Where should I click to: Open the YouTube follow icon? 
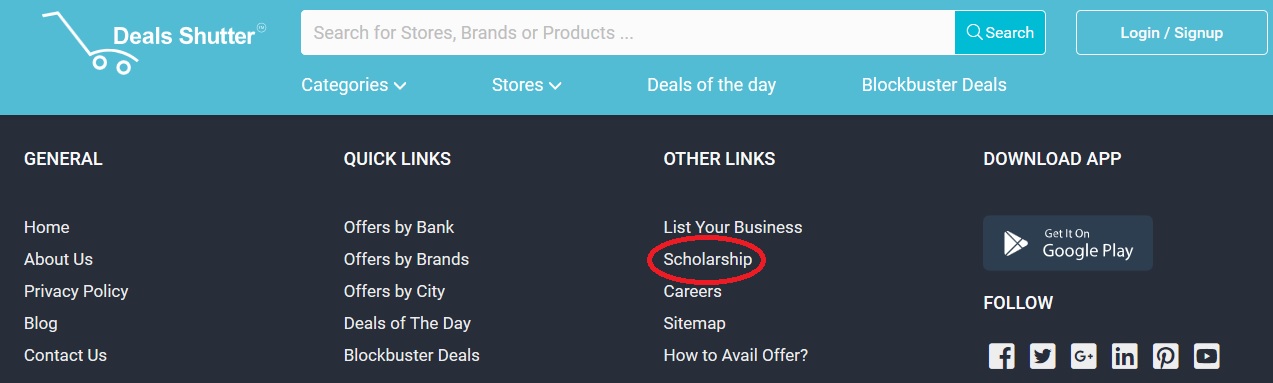click(x=1207, y=355)
